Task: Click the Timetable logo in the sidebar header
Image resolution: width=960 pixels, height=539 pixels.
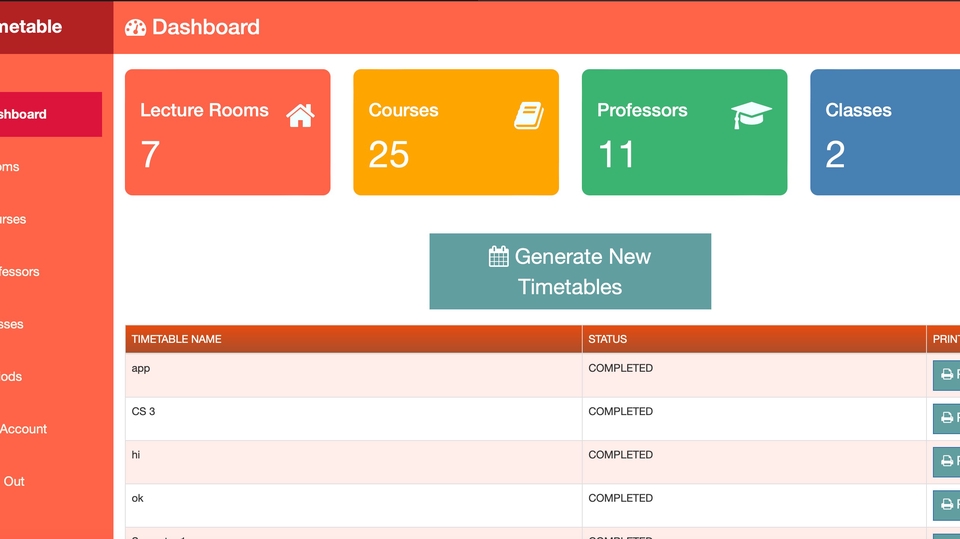Action: [x=31, y=27]
